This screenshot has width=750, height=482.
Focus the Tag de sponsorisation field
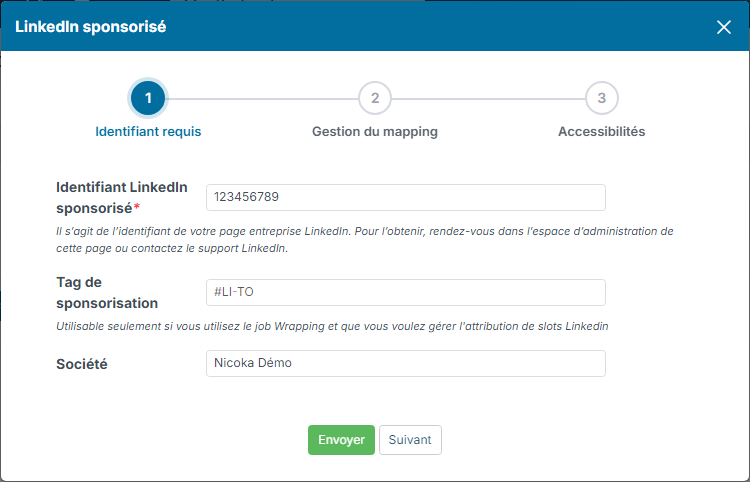coord(406,292)
